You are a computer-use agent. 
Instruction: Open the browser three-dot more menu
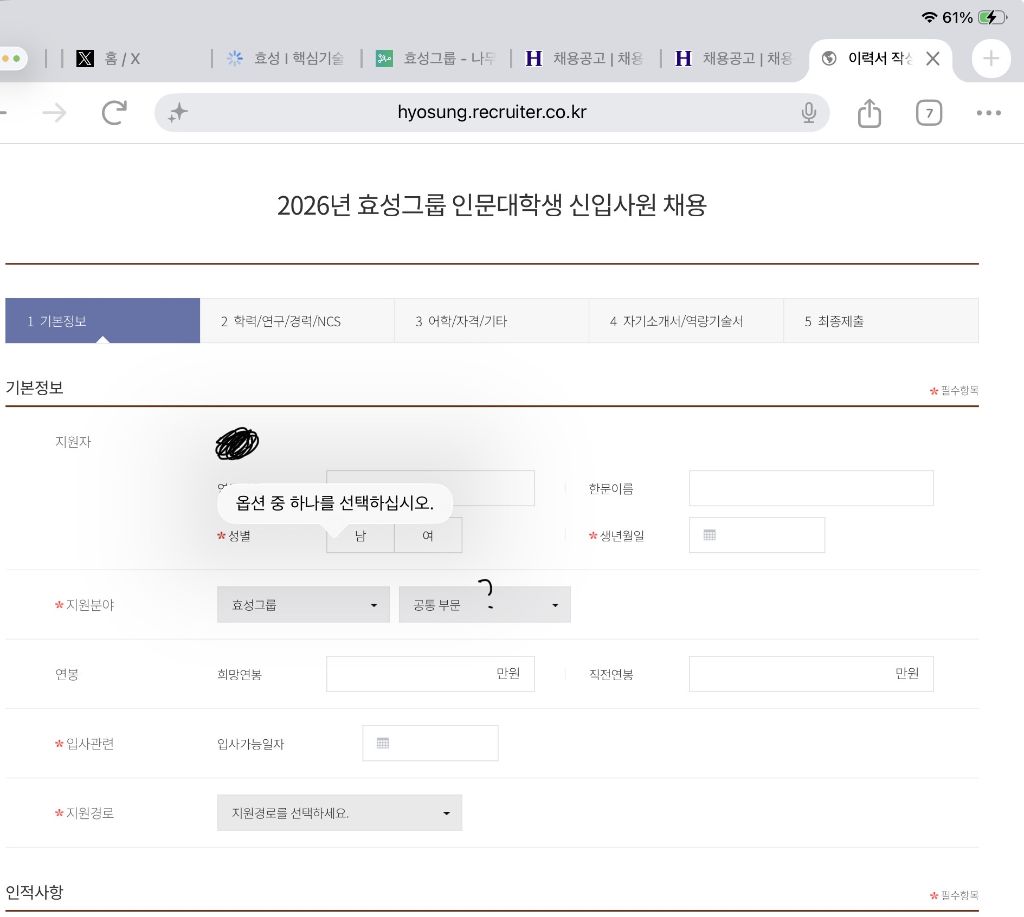[989, 113]
